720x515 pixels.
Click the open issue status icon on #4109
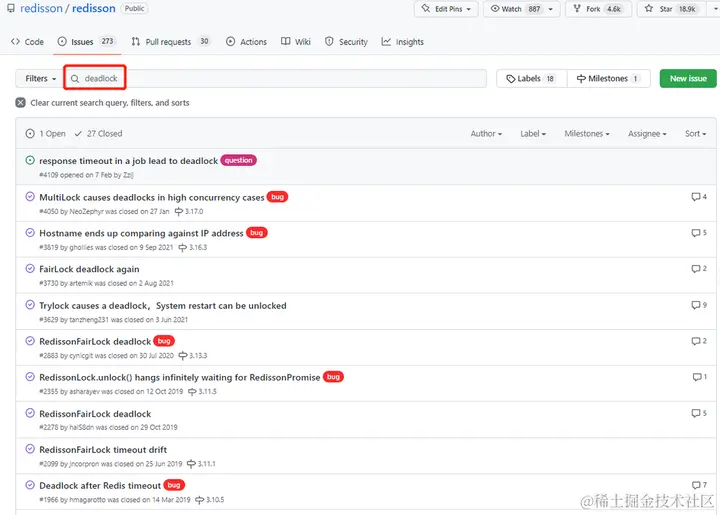coord(30,160)
